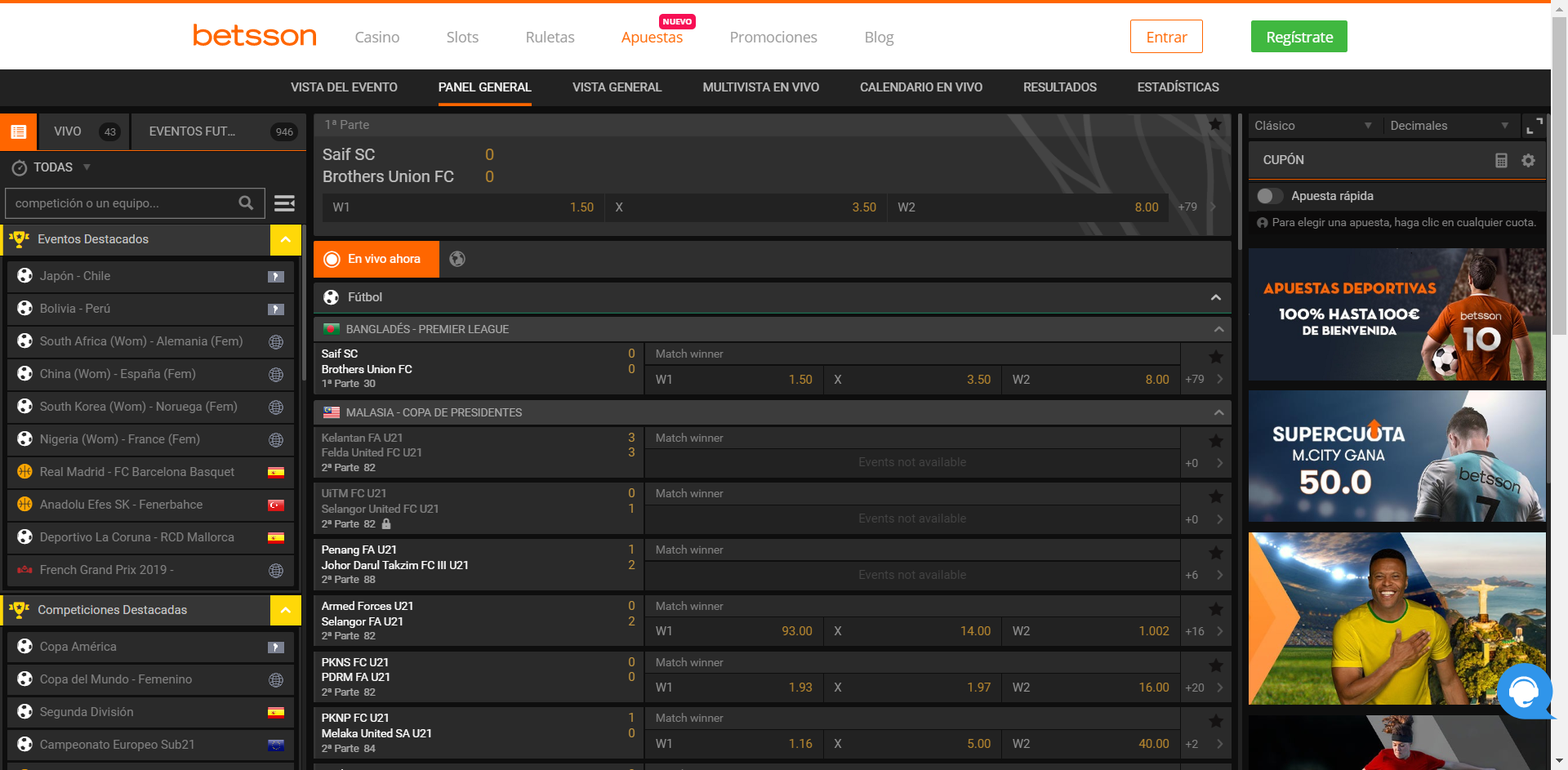Click Turkey flag on Anadolu Efes row
This screenshot has height=770, width=1568.
pos(276,505)
